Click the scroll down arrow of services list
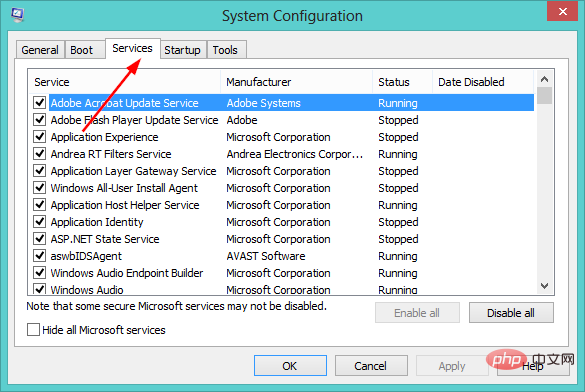The height and width of the screenshot is (392, 585). pyautogui.click(x=544, y=286)
